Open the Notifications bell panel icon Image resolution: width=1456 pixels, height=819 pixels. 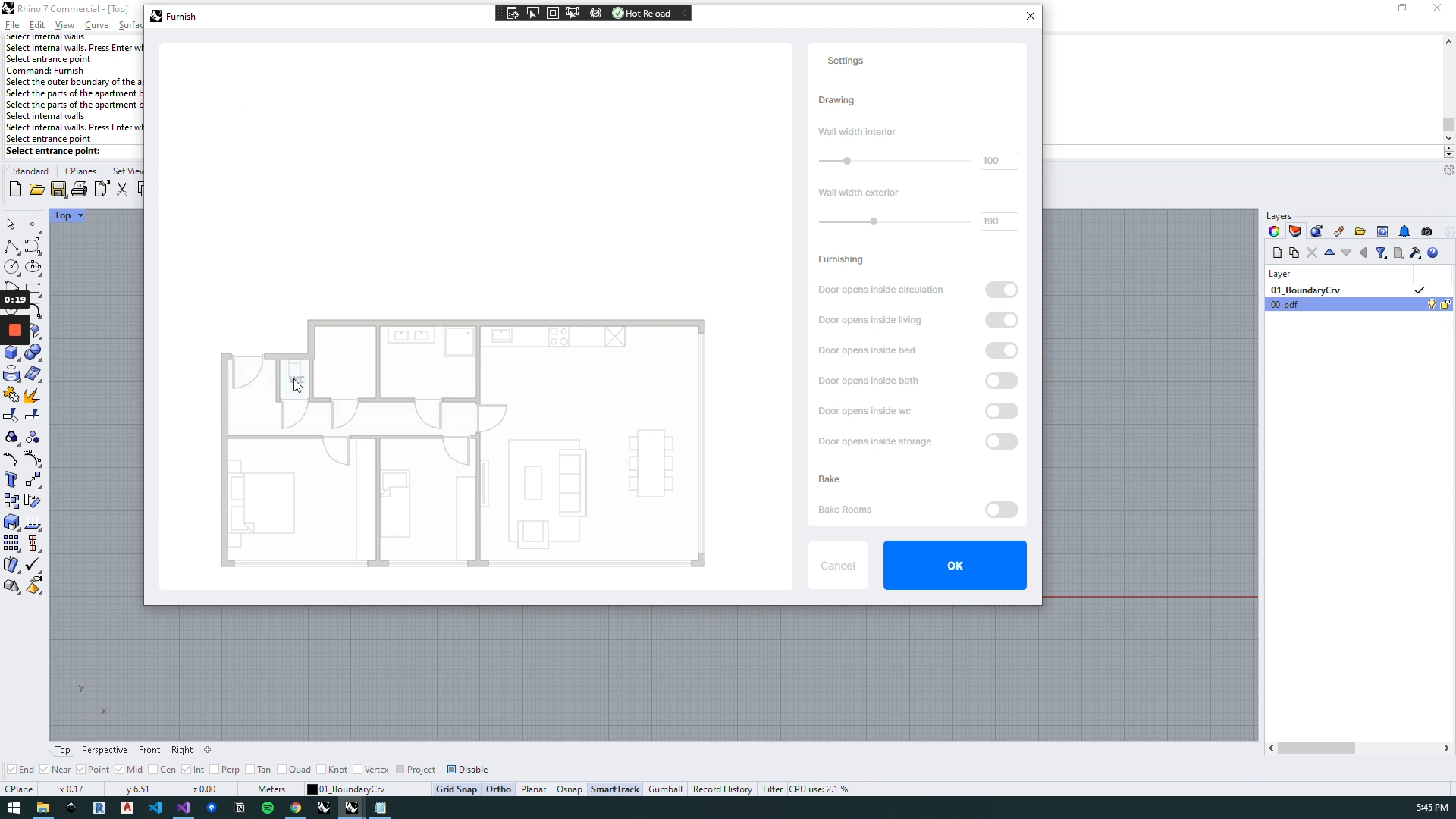tap(1404, 232)
